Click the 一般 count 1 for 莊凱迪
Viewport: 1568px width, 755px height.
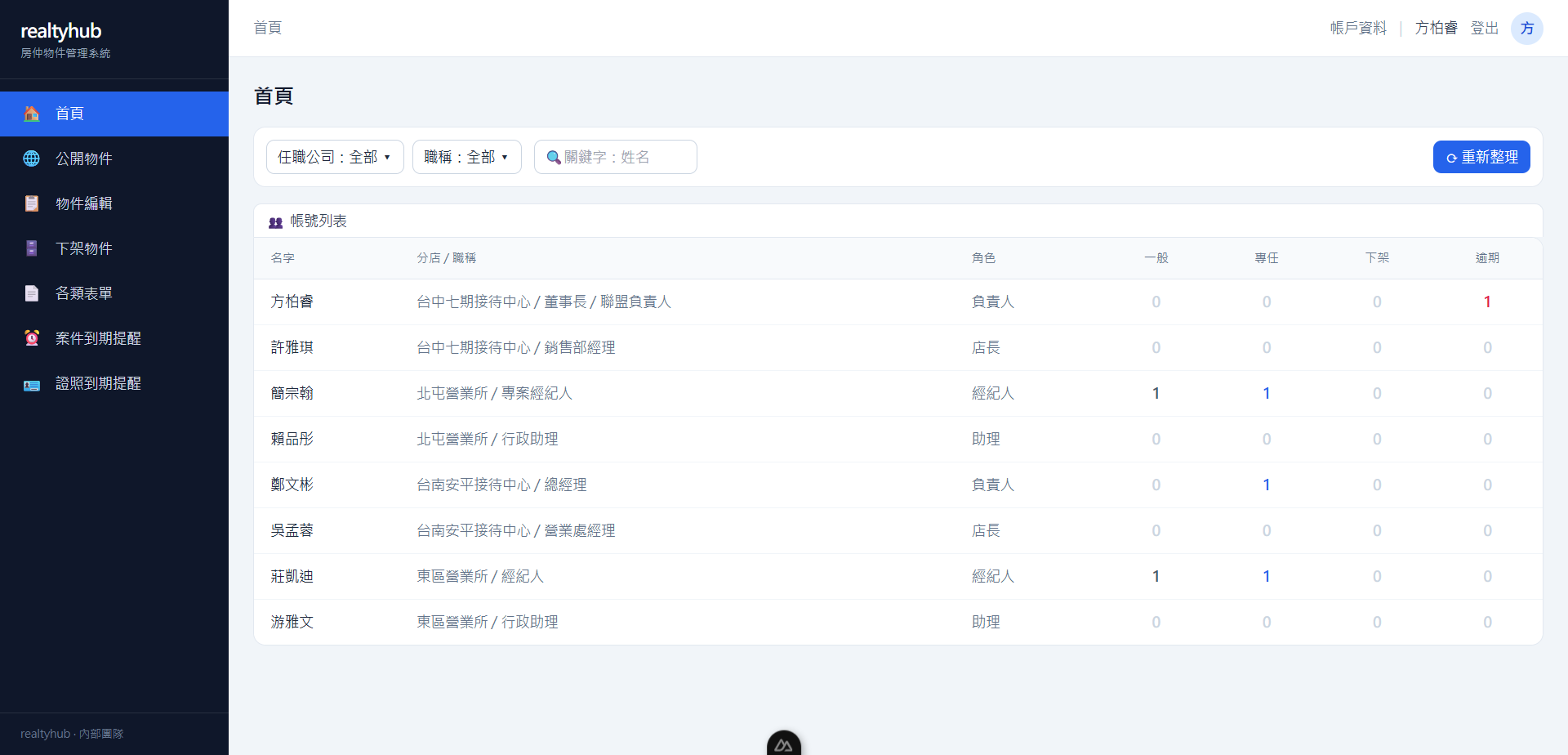(x=1156, y=577)
